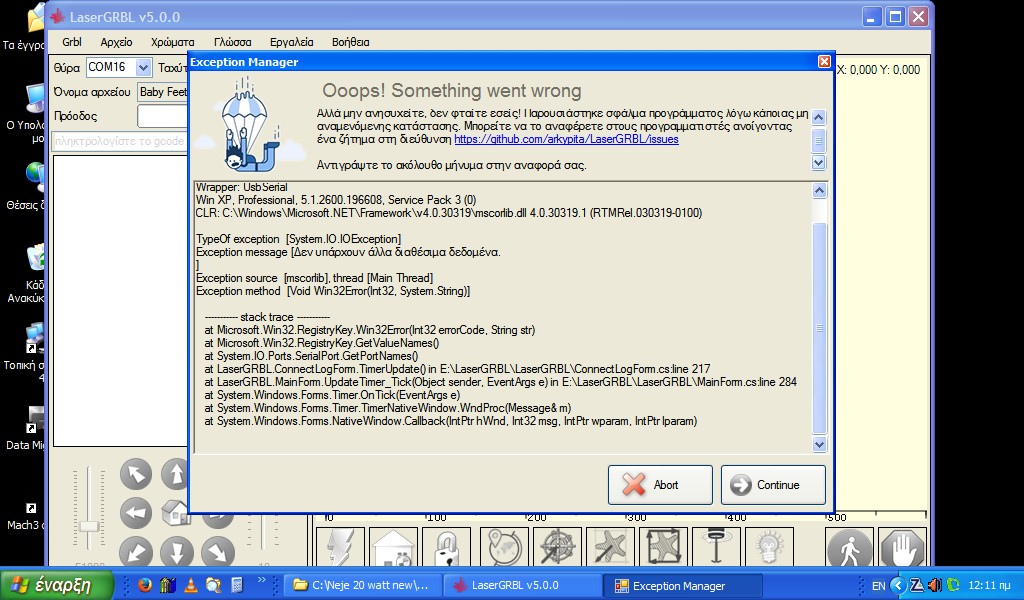Screen dimensions: 1024x600
Task: Click the center crosshair target icon
Action: coord(558,547)
